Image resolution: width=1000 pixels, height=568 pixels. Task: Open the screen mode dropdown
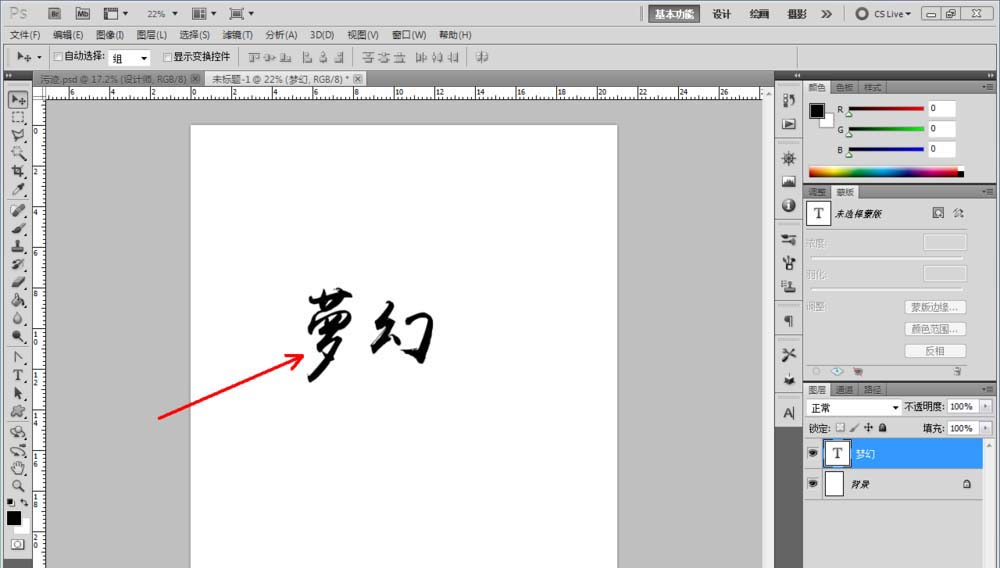pyautogui.click(x=242, y=13)
